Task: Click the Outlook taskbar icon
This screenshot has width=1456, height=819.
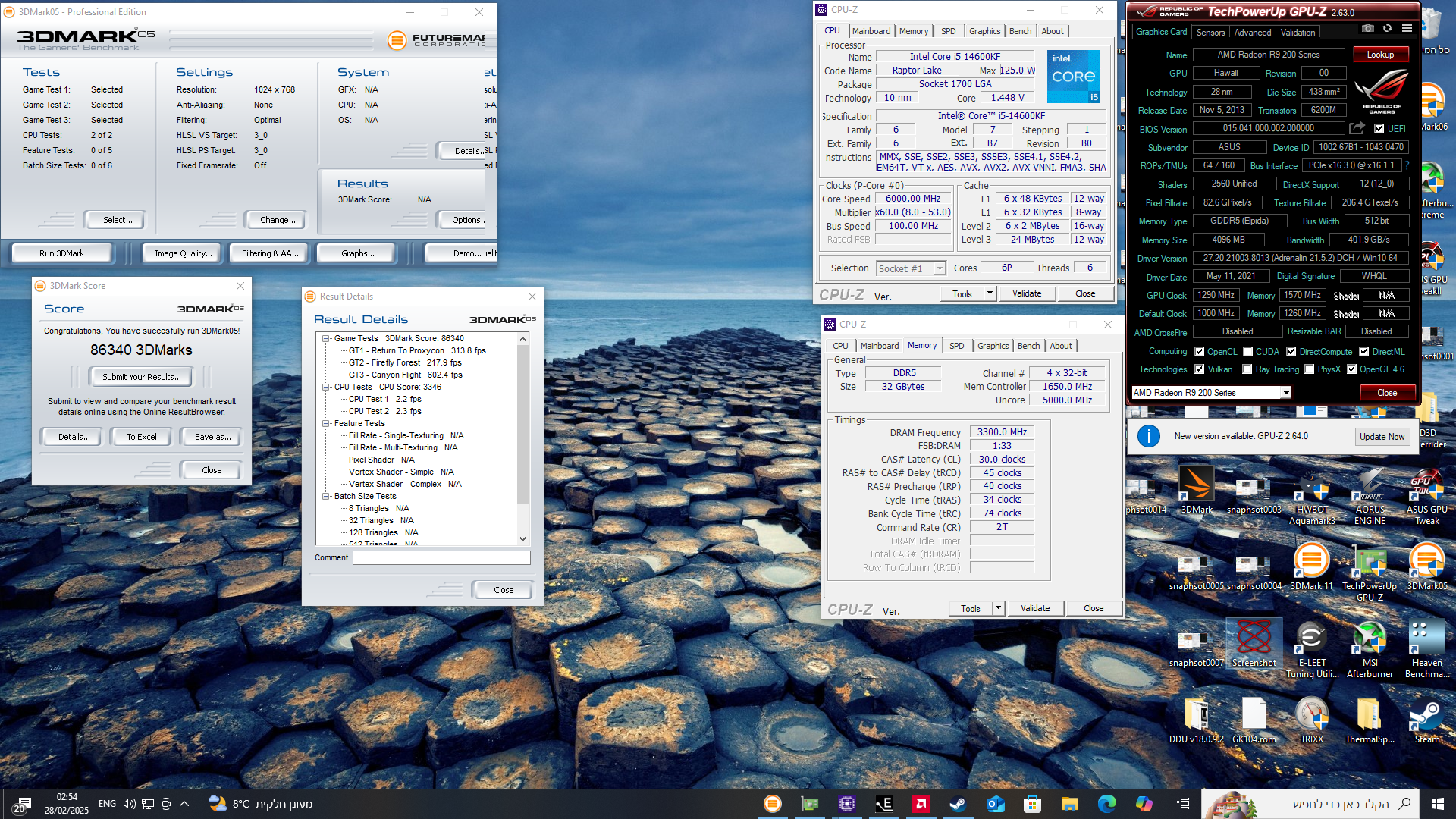Action: click(x=996, y=804)
